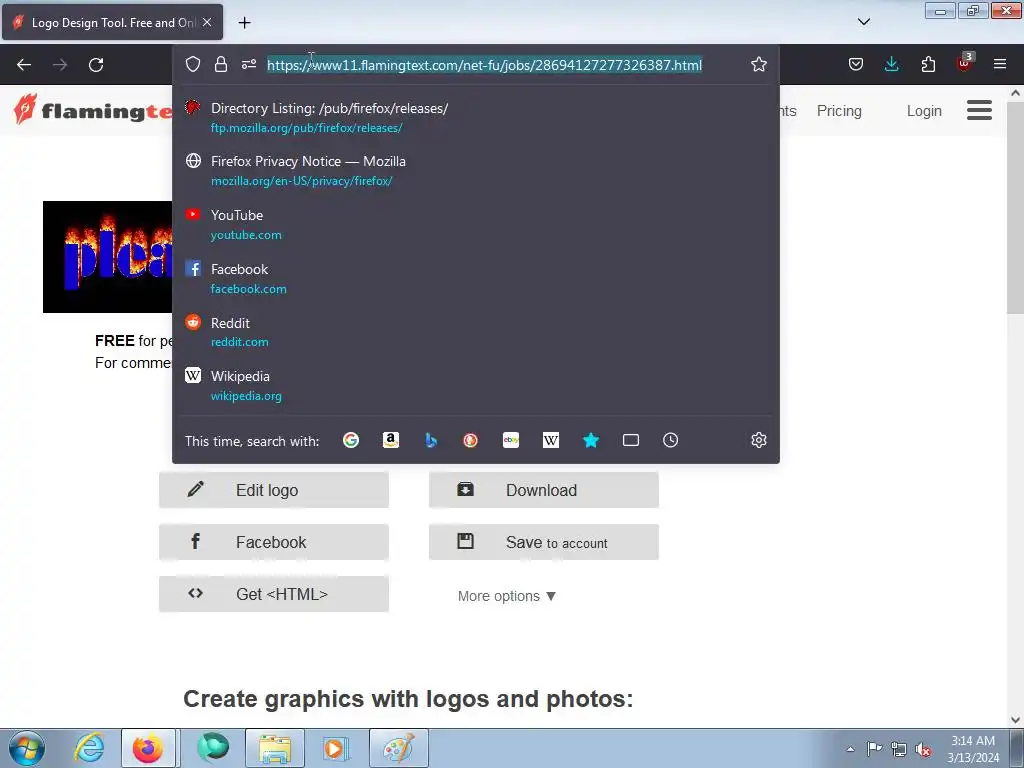Search this time with DuckDuckGo
1024x768 pixels.
470,440
